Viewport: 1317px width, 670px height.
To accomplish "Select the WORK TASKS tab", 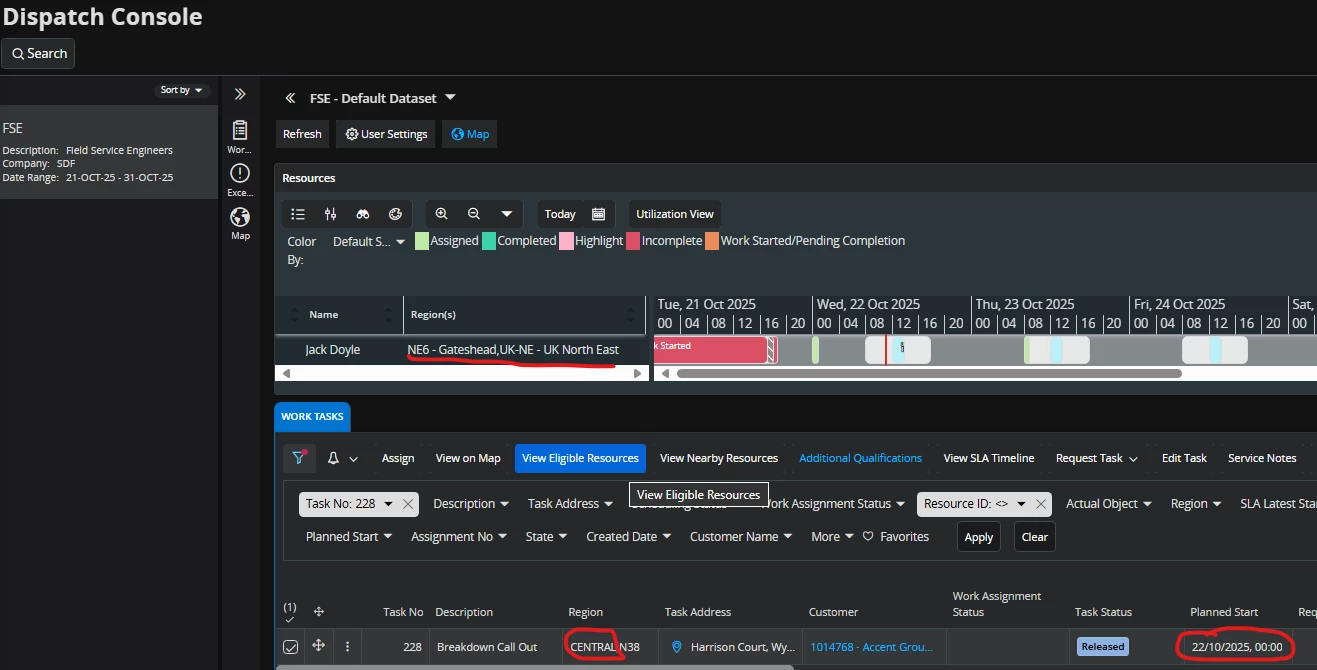I will (312, 417).
